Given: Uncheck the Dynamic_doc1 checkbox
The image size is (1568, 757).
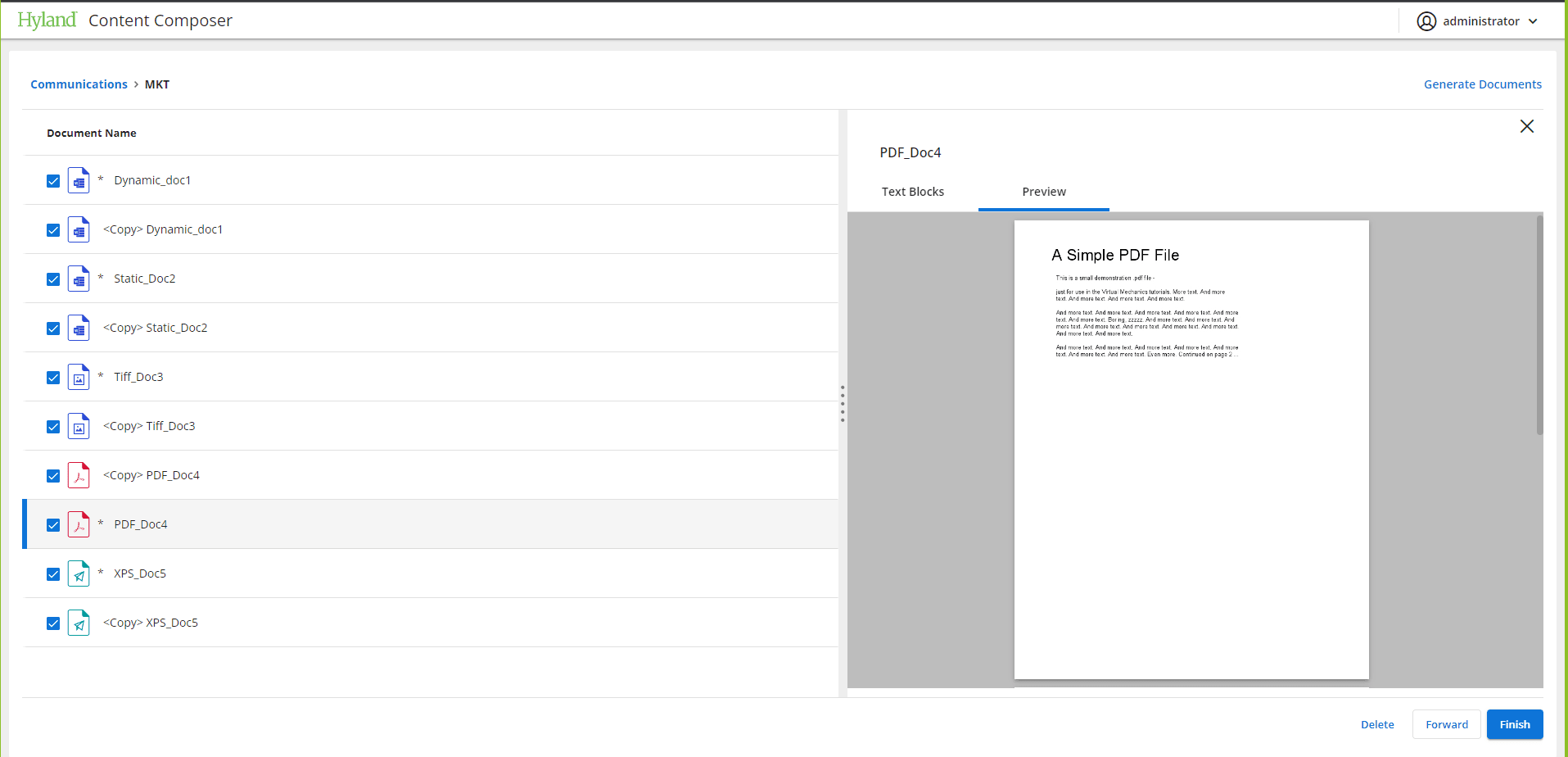Looking at the screenshot, I should pos(53,181).
